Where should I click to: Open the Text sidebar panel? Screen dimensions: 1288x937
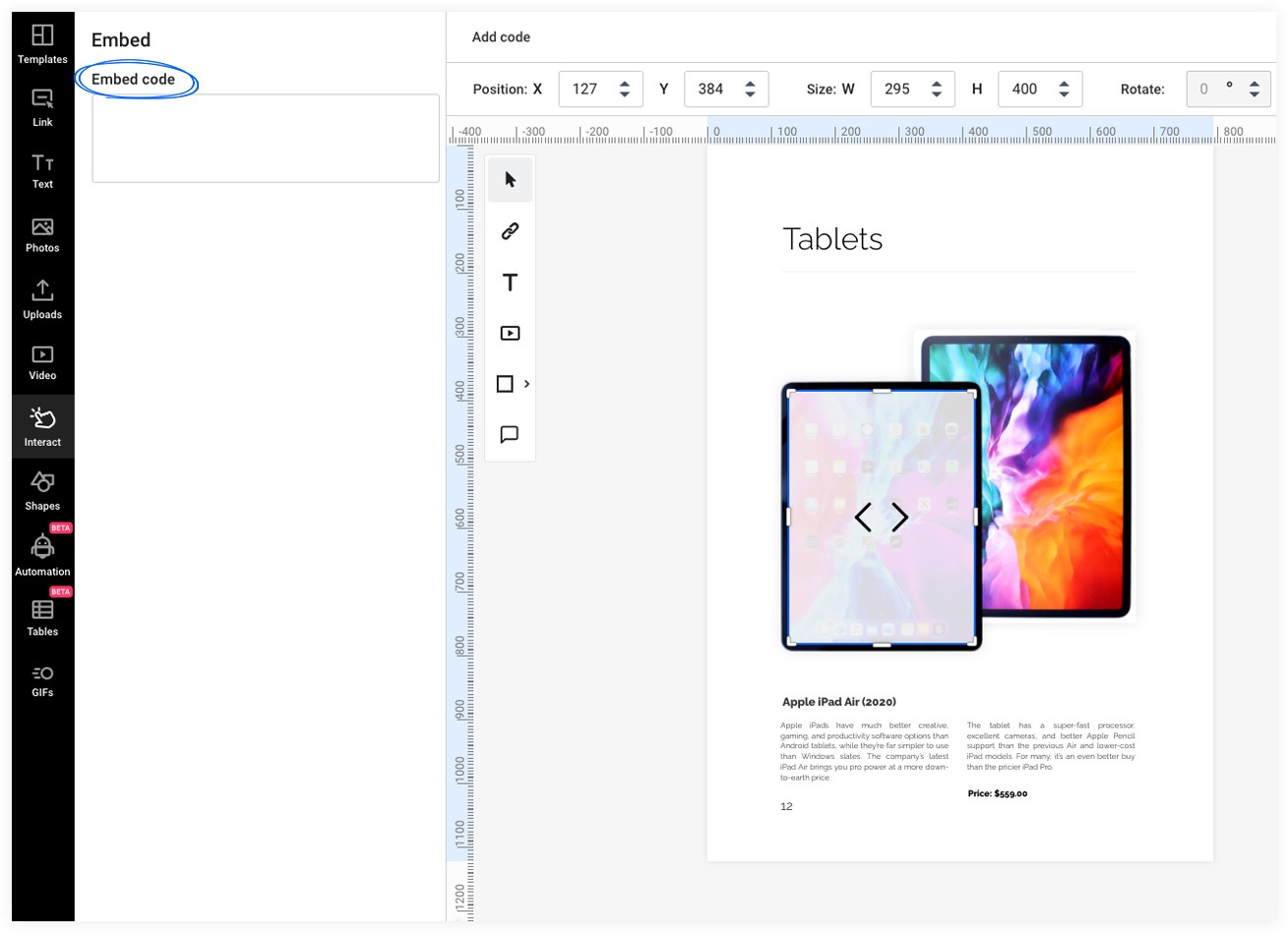[42, 170]
